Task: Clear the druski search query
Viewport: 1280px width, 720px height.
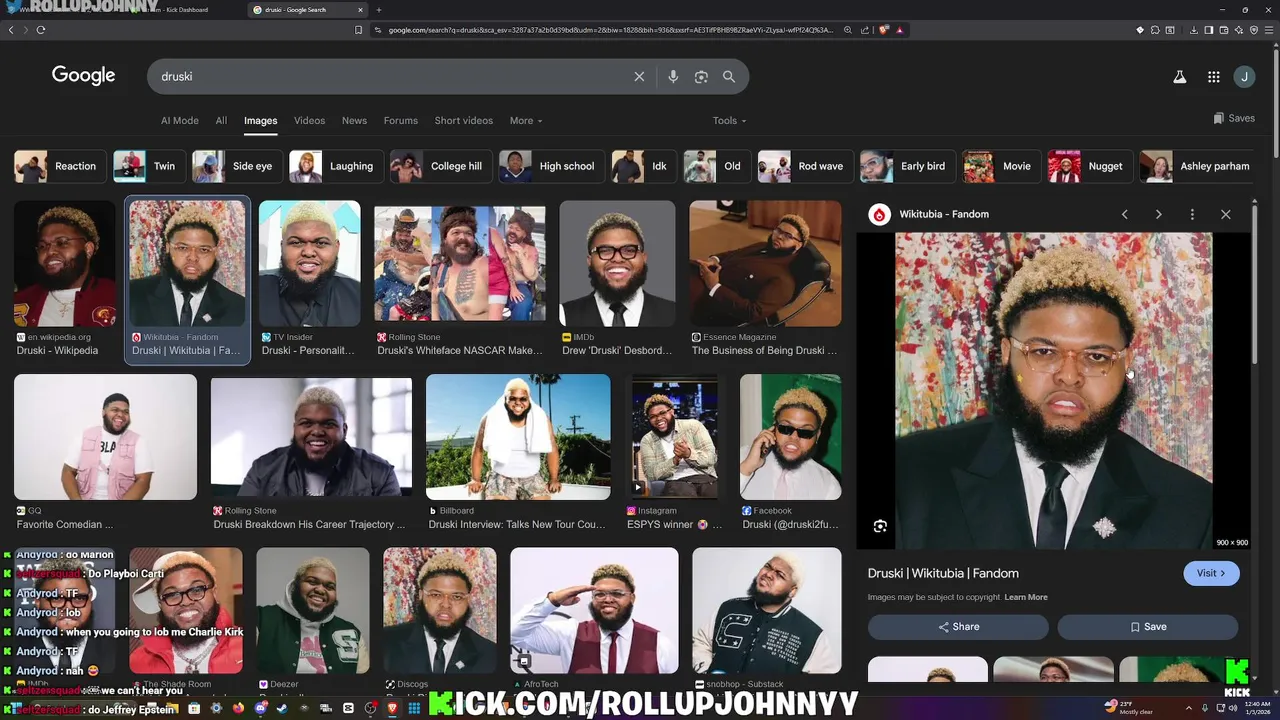Action: [x=639, y=77]
